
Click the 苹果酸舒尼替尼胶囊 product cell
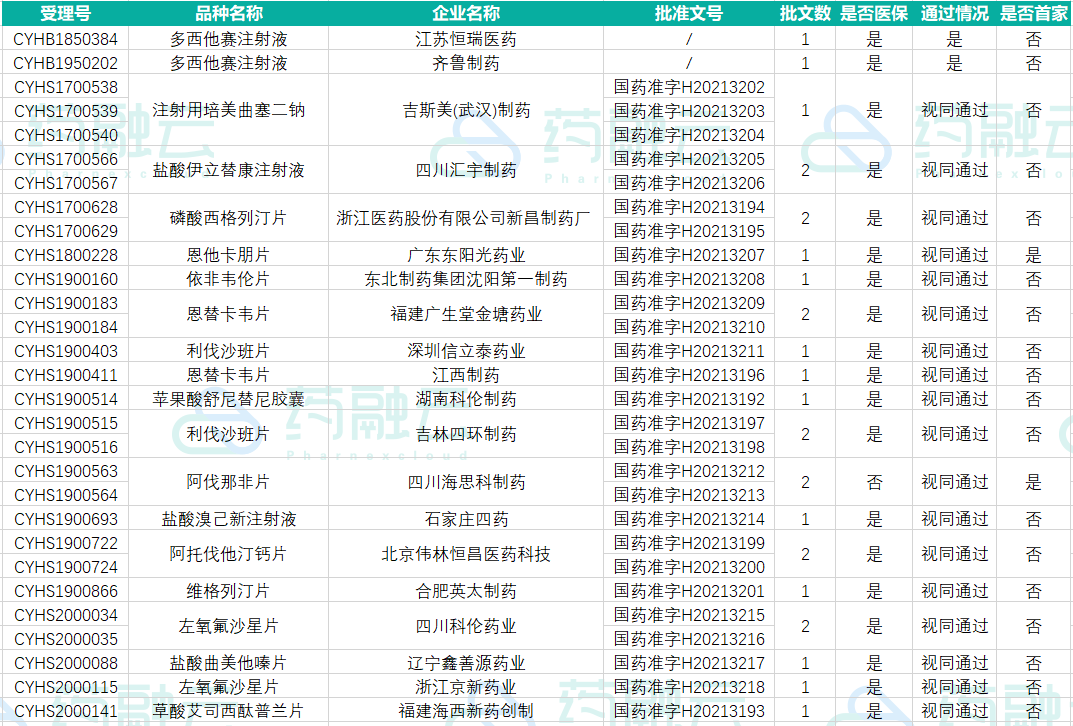(x=228, y=399)
